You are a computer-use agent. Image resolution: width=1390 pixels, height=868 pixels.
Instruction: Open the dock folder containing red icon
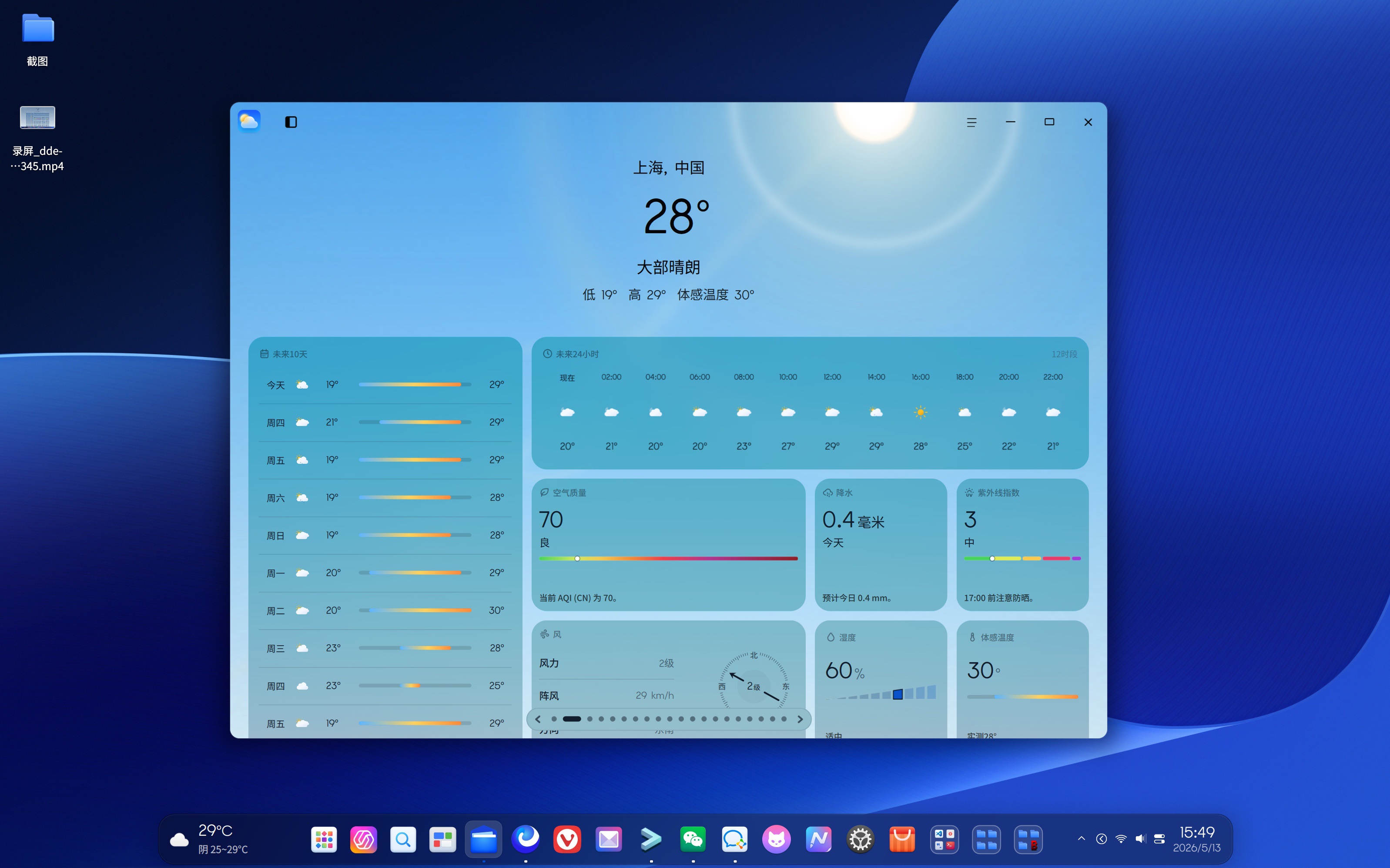pos(1028,840)
